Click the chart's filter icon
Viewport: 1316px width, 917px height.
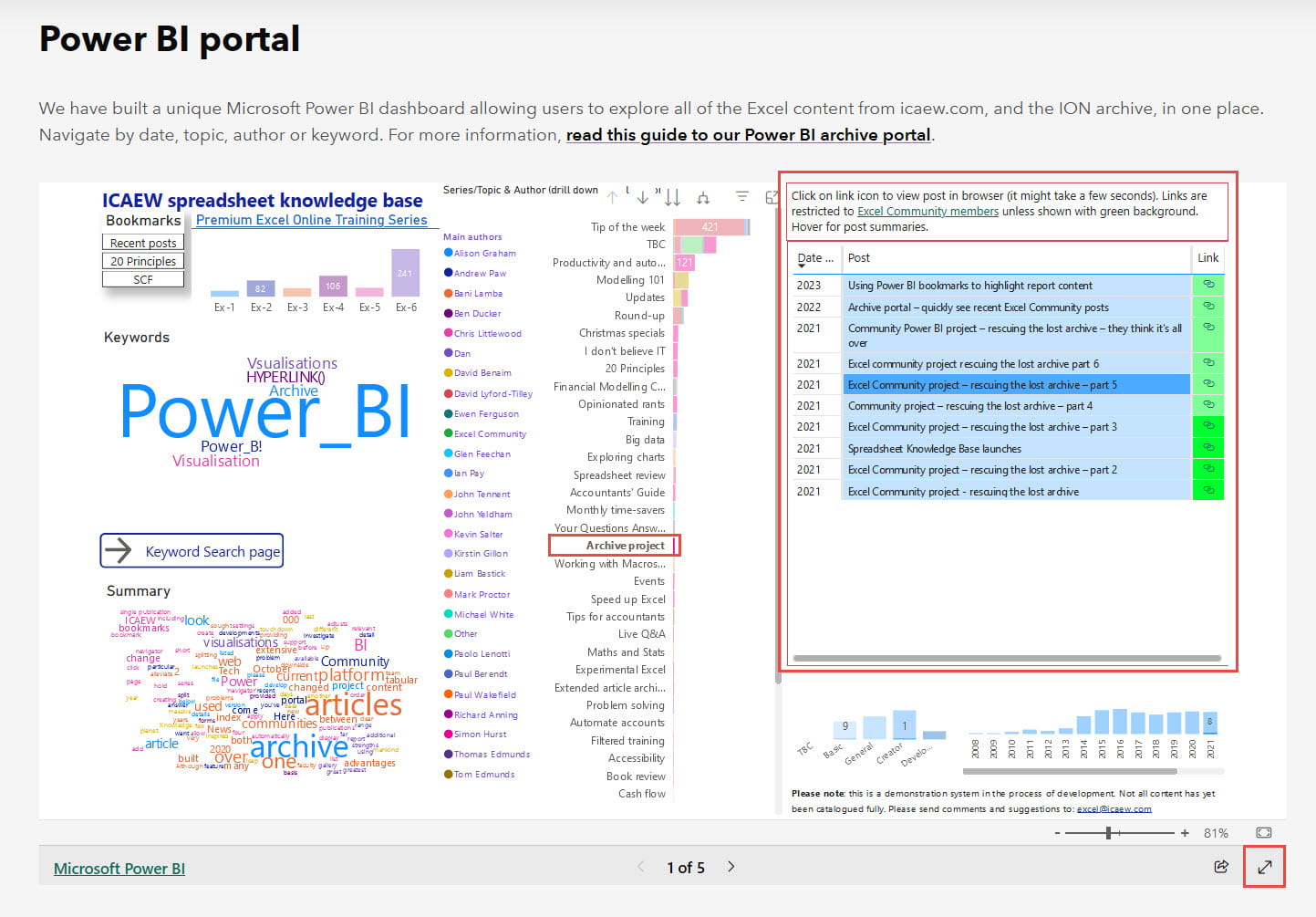point(742,197)
